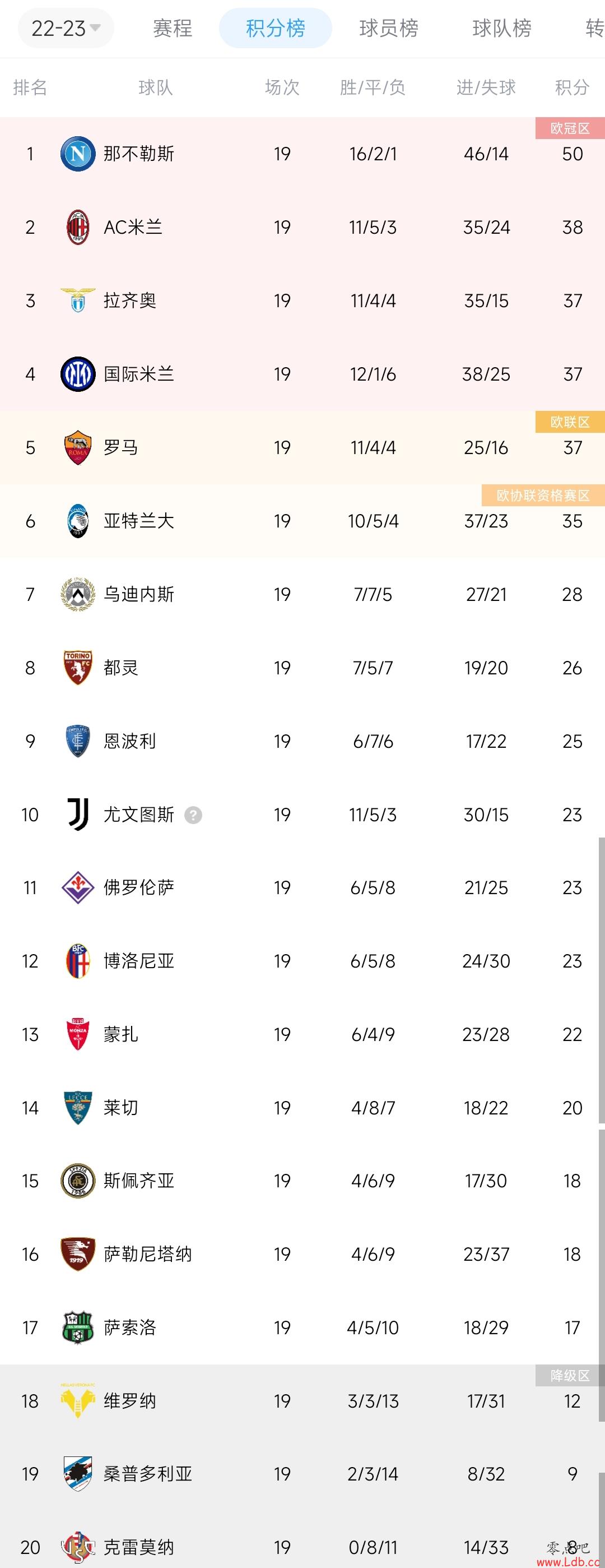
Task: Select the 积分榜 tab
Action: click(276, 28)
